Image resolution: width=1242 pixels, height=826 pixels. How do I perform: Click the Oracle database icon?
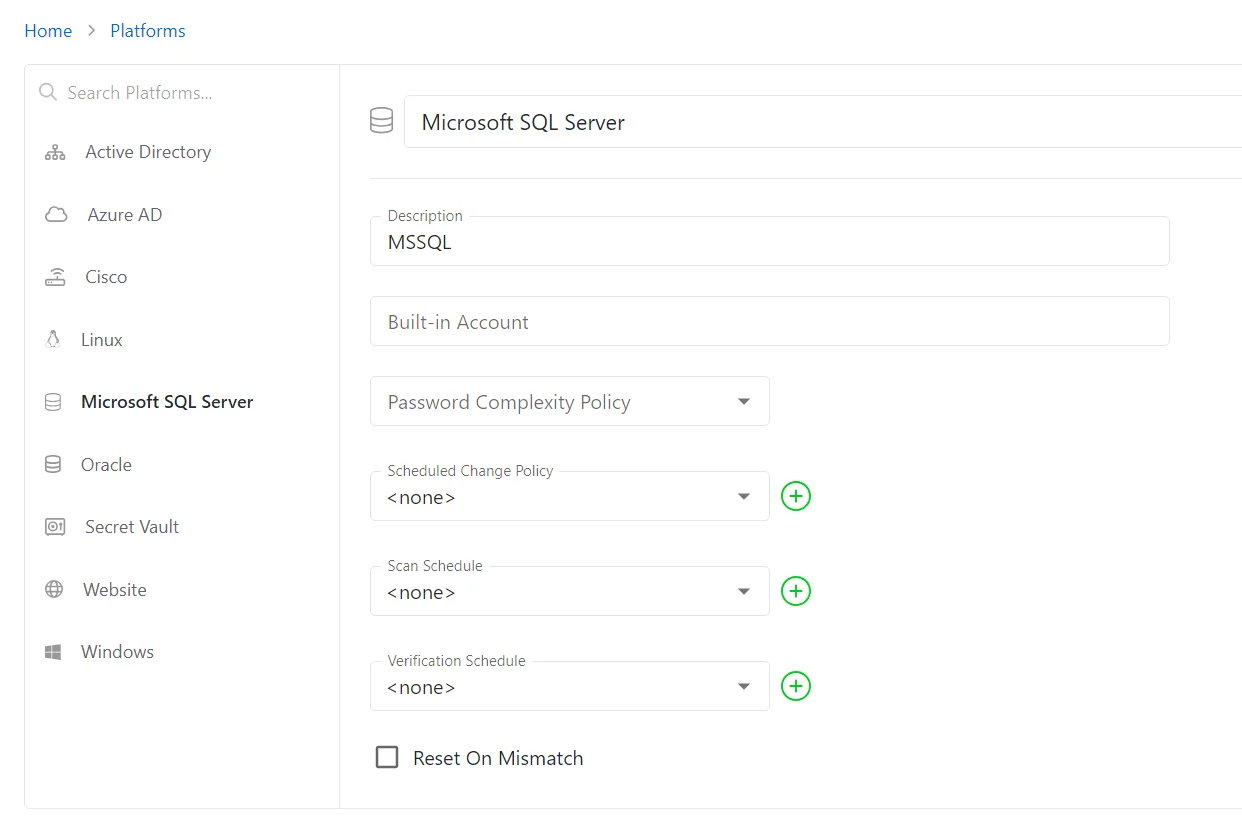[53, 465]
